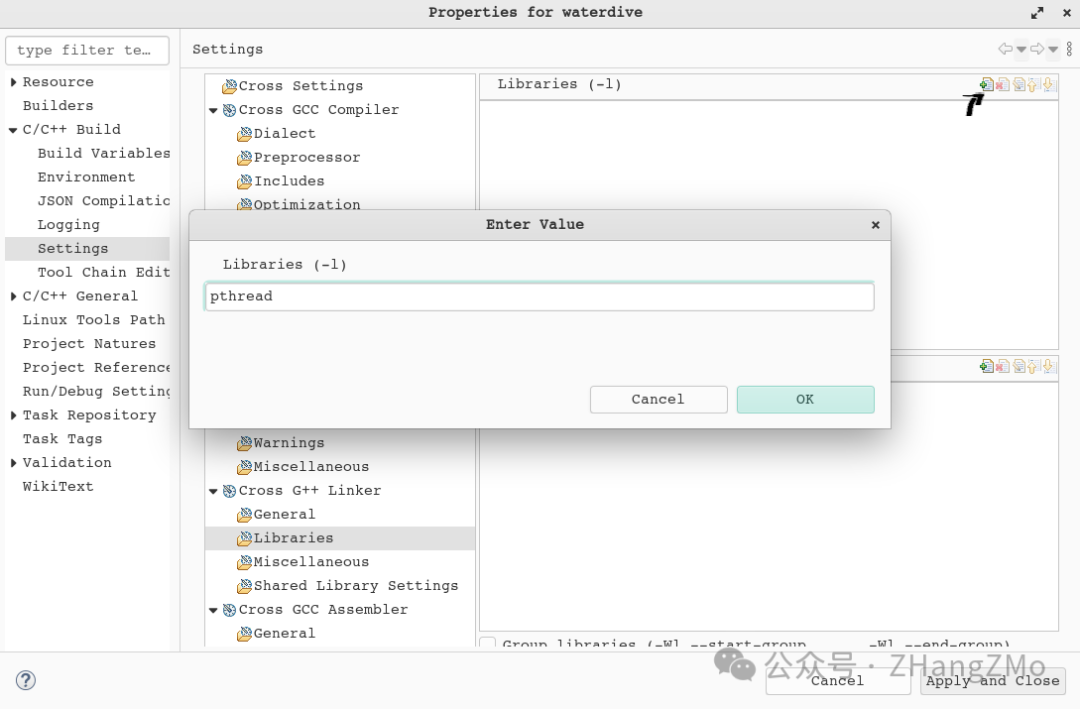
Task: Click Cancel in Enter Value dialog
Action: pyautogui.click(x=658, y=400)
